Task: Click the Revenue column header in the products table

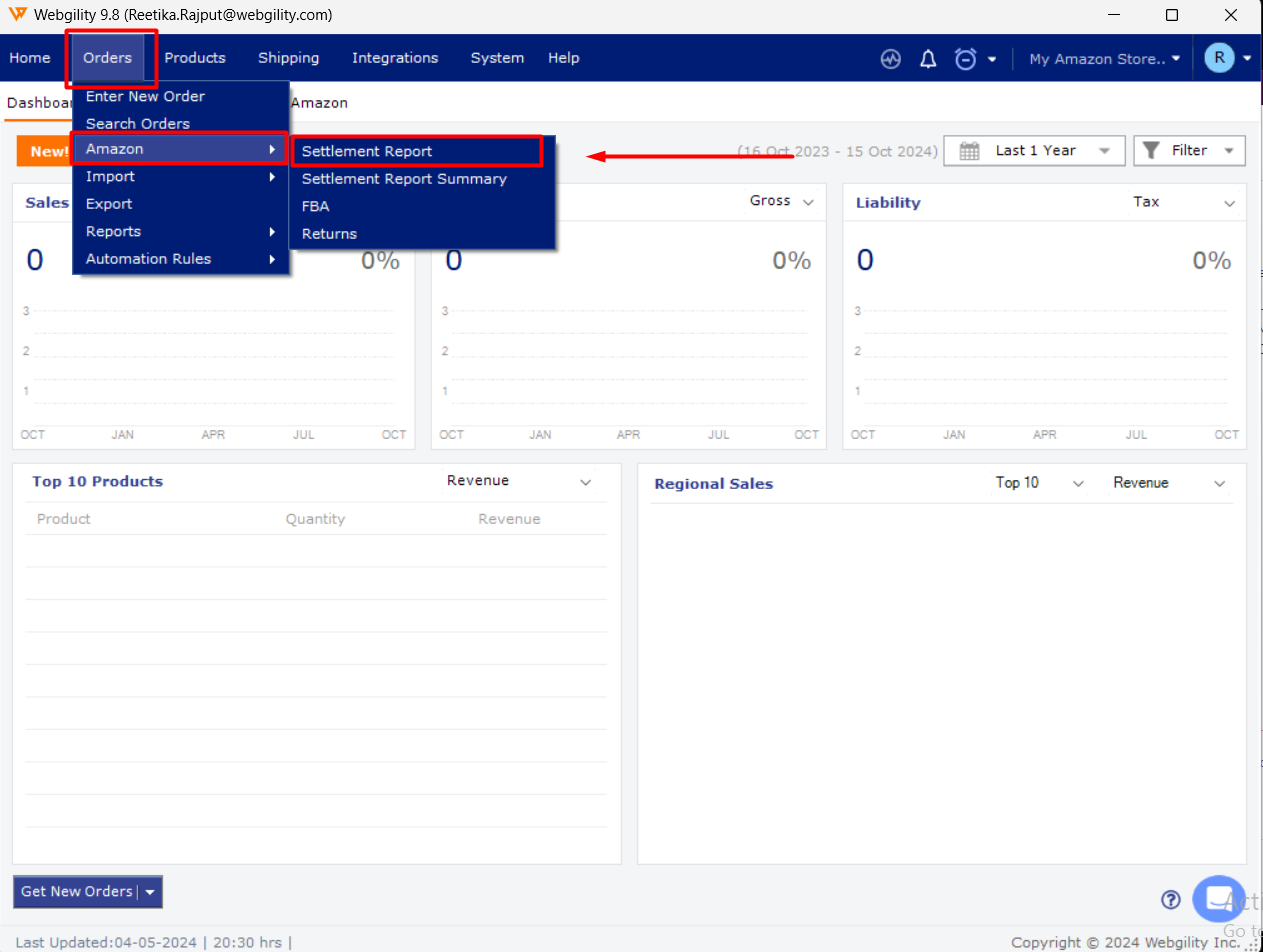Action: click(509, 519)
